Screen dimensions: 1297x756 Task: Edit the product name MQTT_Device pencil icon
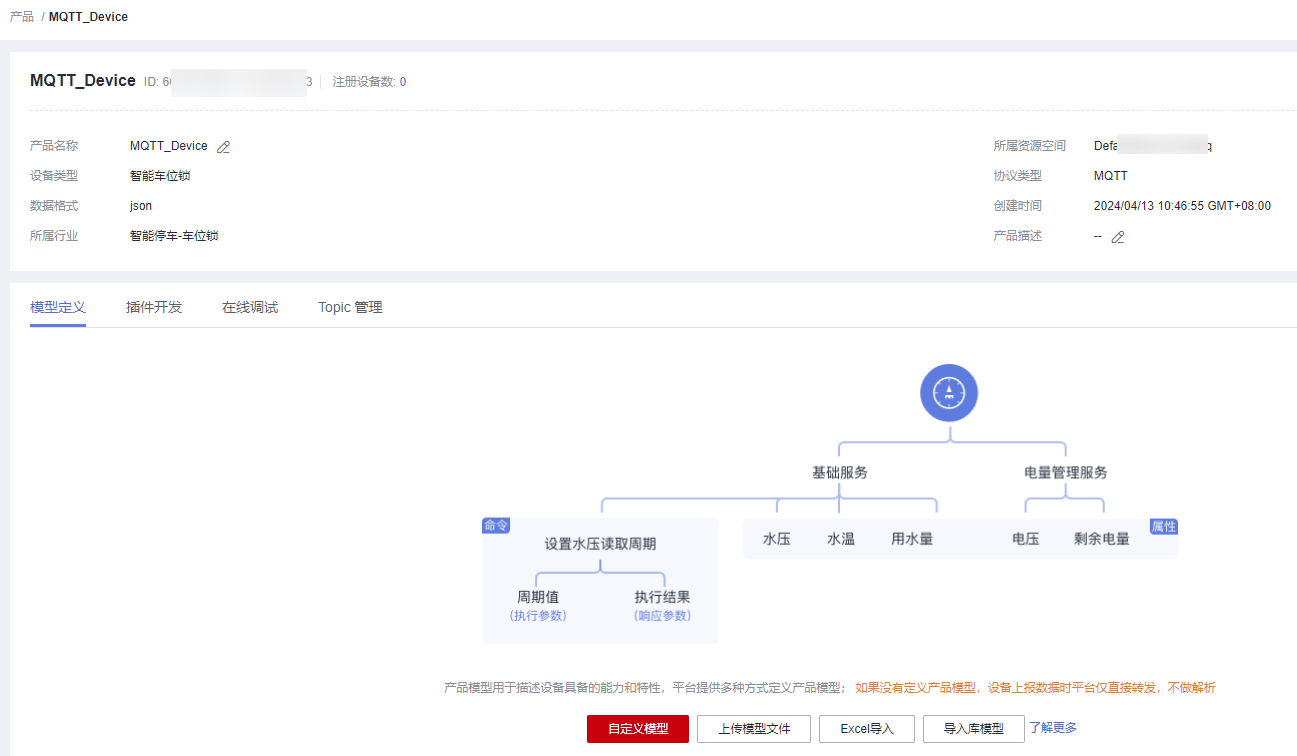point(223,147)
